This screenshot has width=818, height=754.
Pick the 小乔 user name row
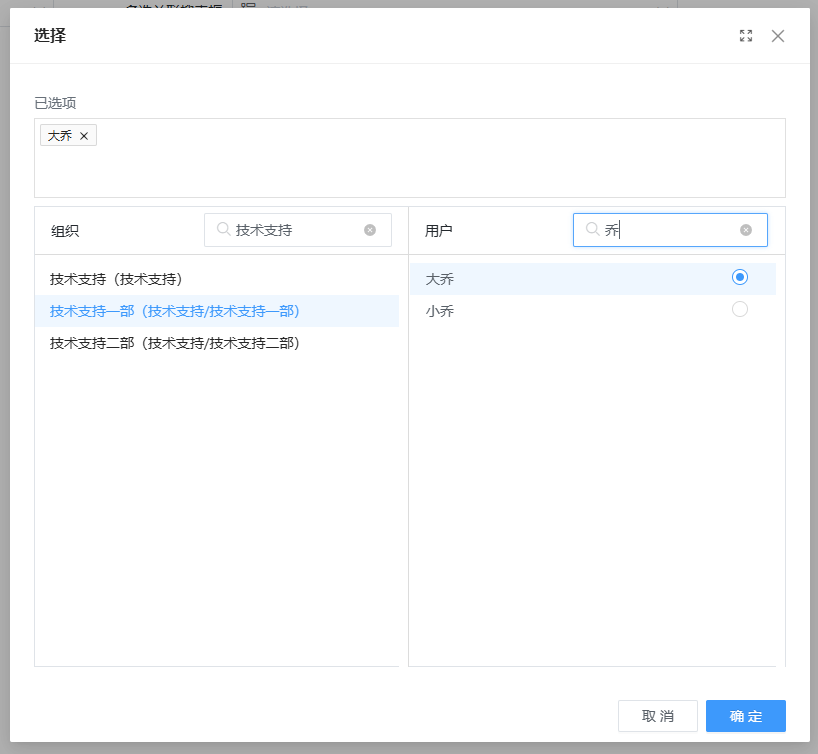point(440,311)
